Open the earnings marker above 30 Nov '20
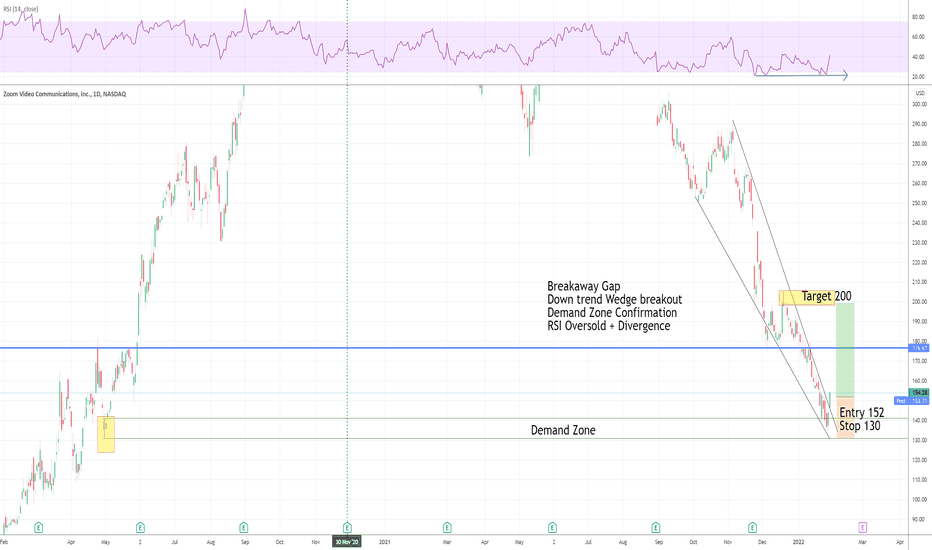 [347, 527]
